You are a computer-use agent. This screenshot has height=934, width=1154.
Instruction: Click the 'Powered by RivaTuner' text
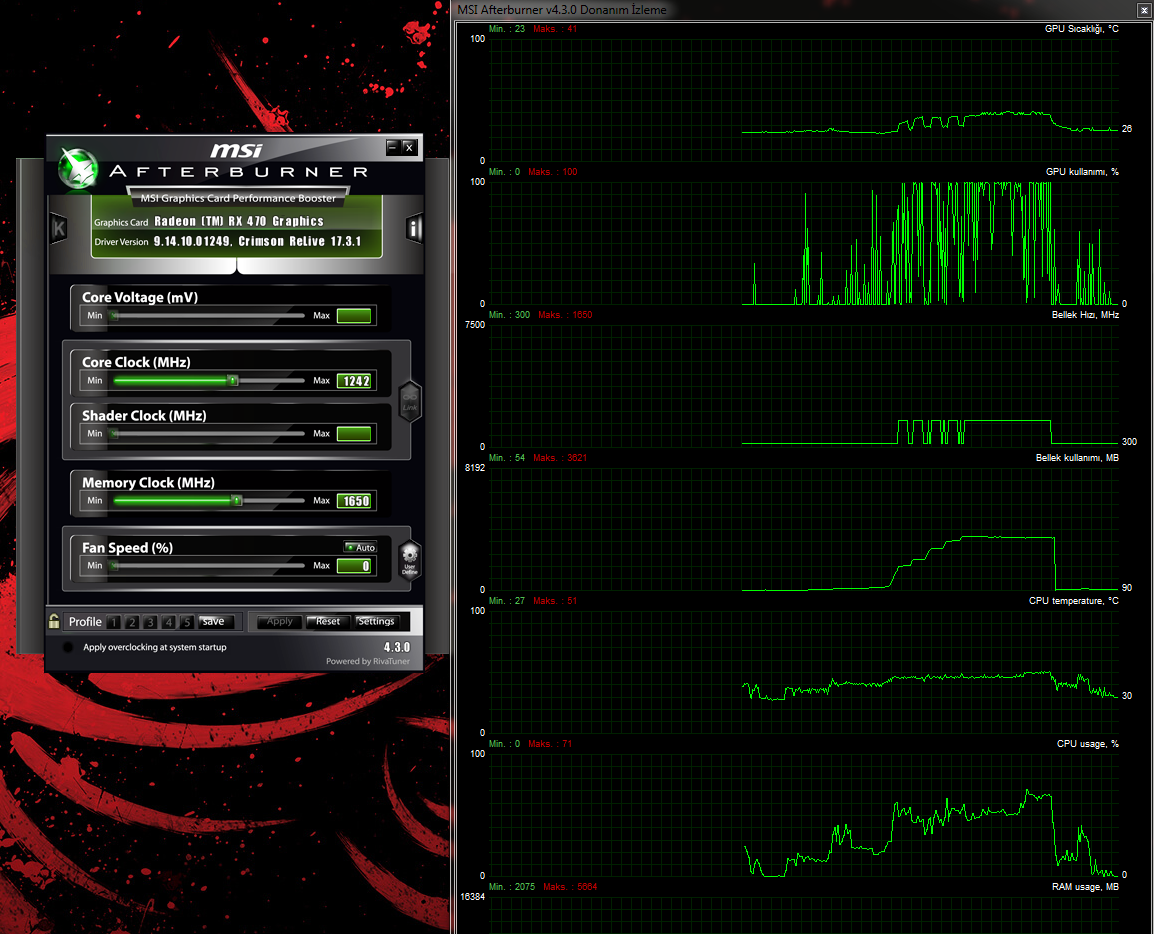pos(368,661)
